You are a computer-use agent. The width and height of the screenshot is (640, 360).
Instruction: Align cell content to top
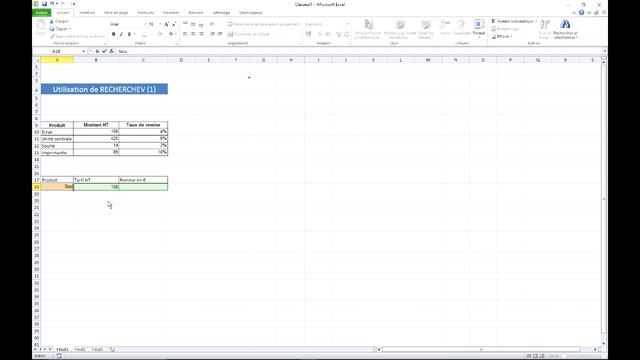pyautogui.click(x=185, y=24)
